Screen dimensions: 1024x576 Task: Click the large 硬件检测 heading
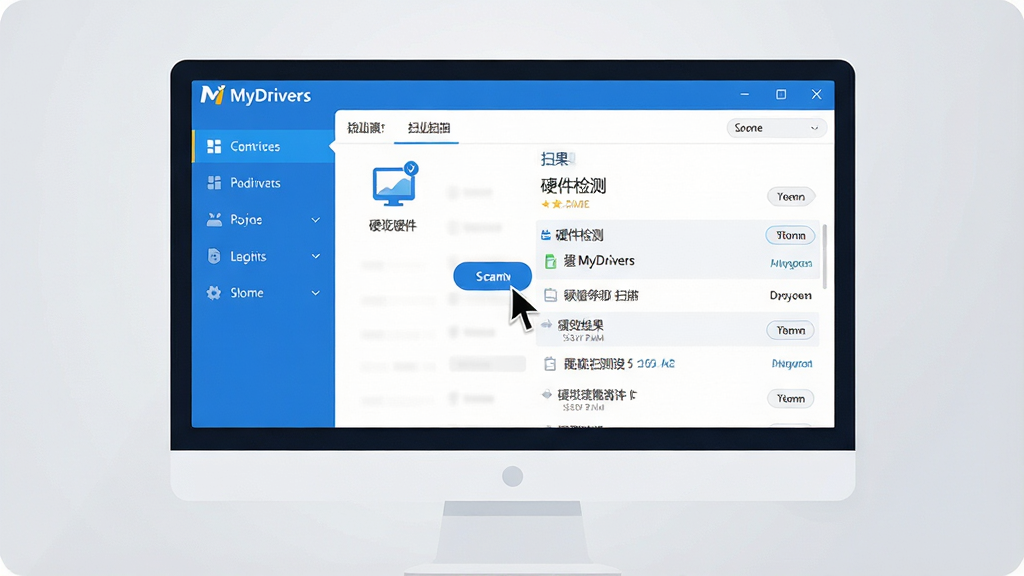click(573, 186)
